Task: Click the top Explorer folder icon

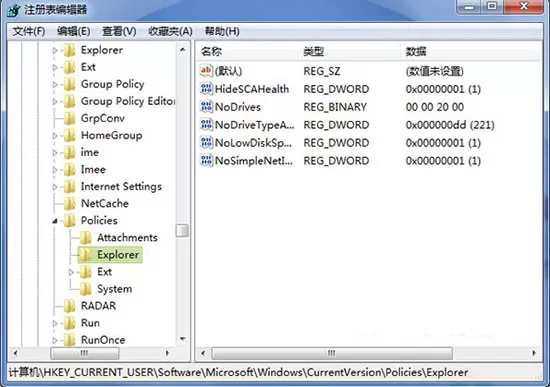Action: click(x=70, y=50)
